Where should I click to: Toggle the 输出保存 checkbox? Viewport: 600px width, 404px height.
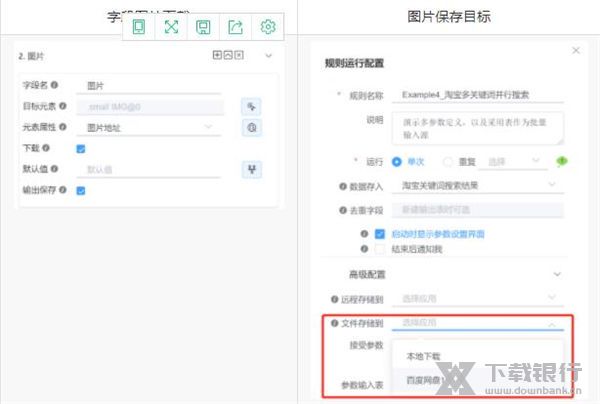point(81,190)
